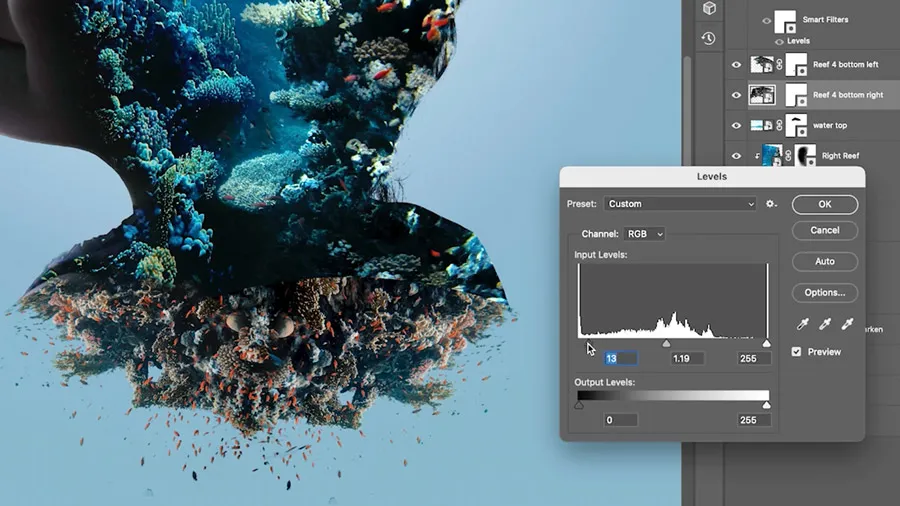This screenshot has height=506, width=900.
Task: Hide the Reef 4 bottom right layer
Action: [736, 95]
